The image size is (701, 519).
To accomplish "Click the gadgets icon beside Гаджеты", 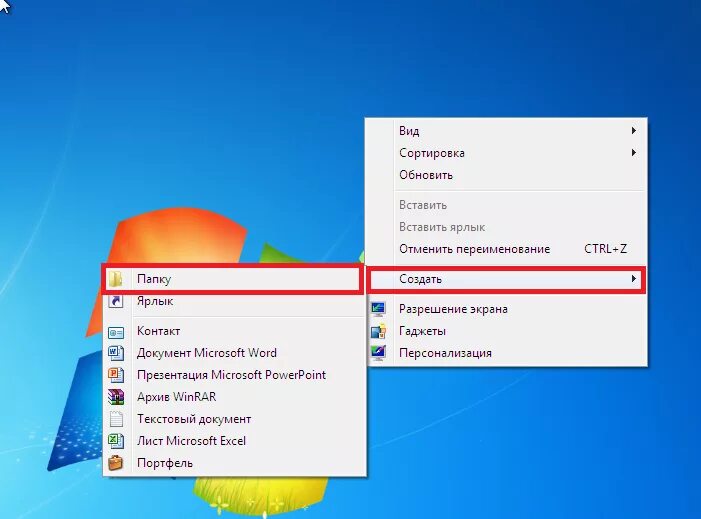I will (378, 331).
